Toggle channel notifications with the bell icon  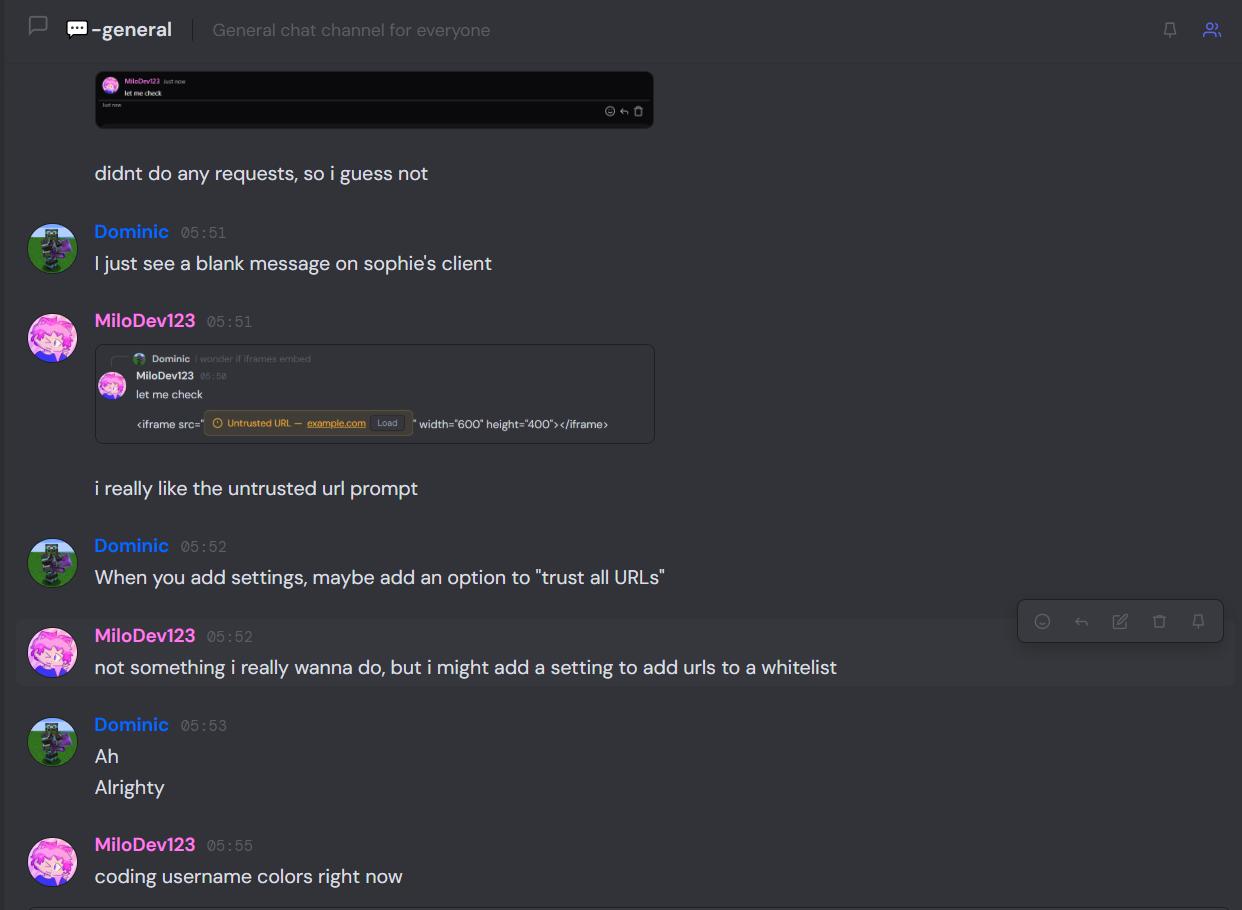click(1170, 30)
